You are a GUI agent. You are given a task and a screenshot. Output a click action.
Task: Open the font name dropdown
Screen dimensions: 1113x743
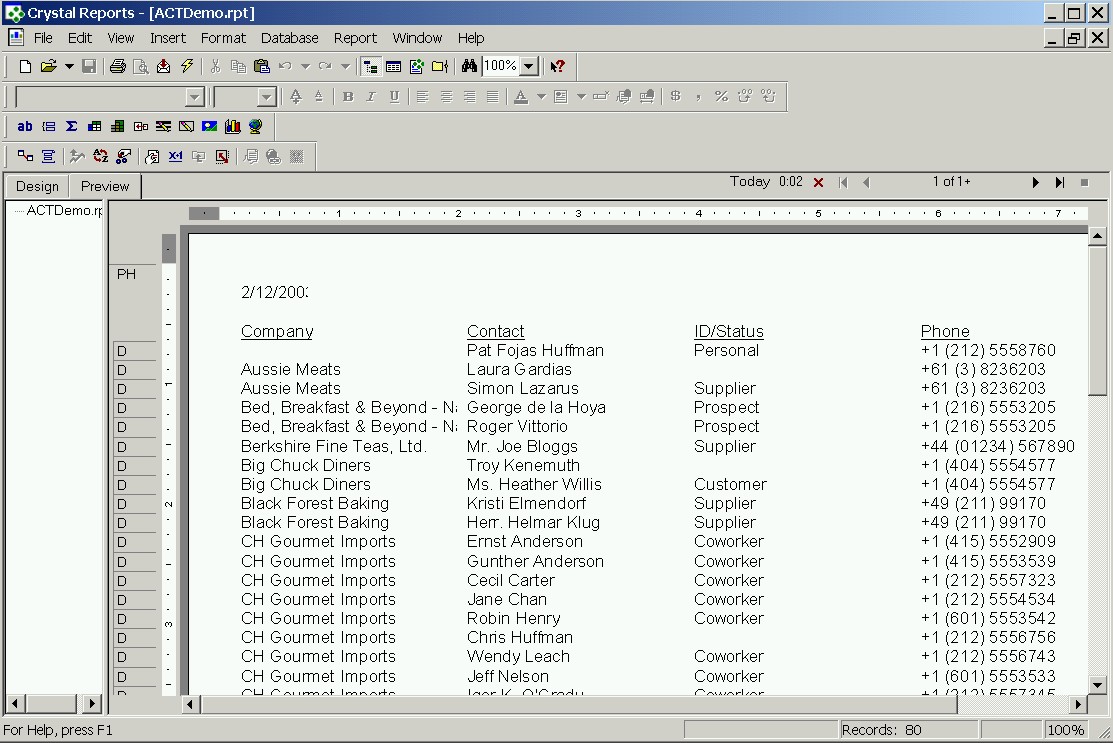pyautogui.click(x=194, y=97)
